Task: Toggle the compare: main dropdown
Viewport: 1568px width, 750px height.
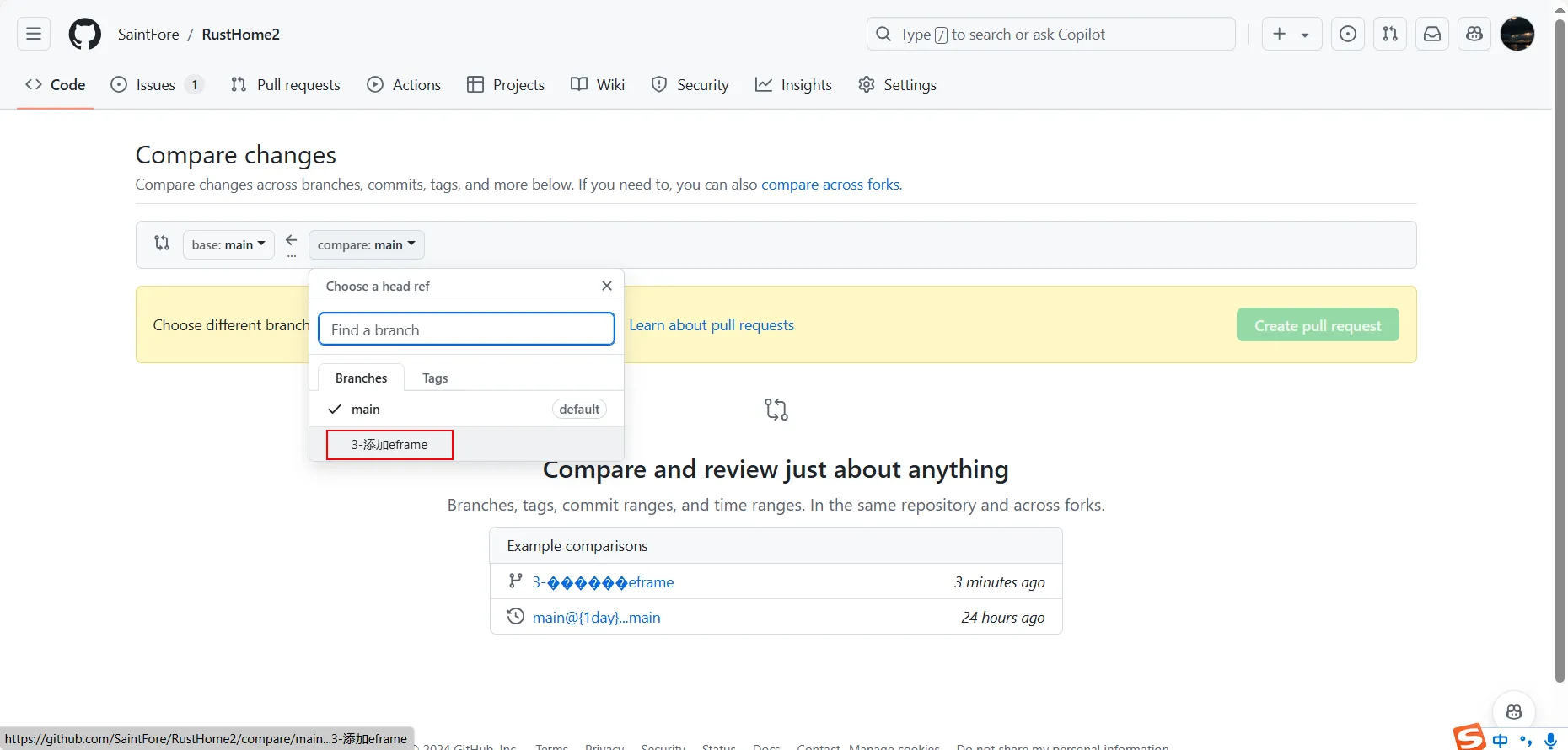Action: [x=367, y=245]
